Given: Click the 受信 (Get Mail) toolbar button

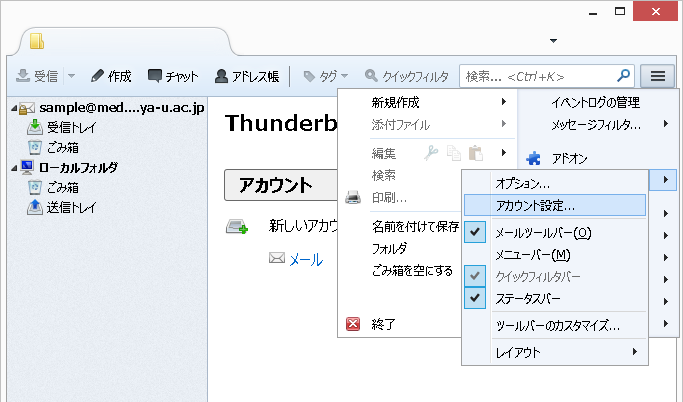Looking at the screenshot, I should (37, 76).
